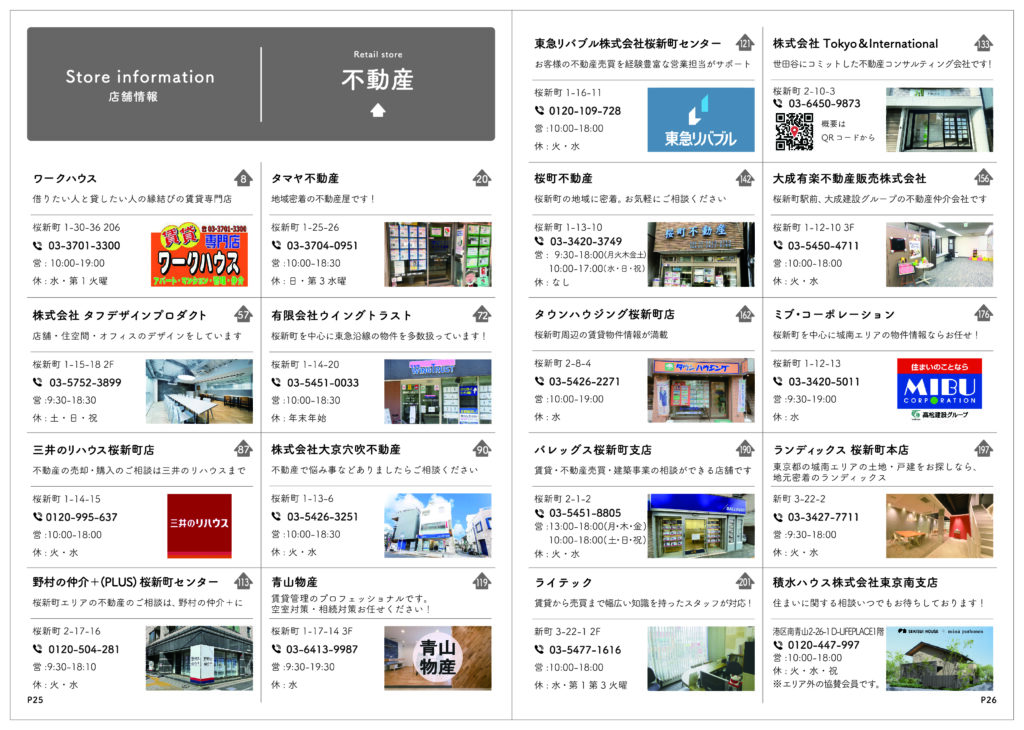Click the blue 東急リバブル logo
This screenshot has width=1024, height=730.
701,120
